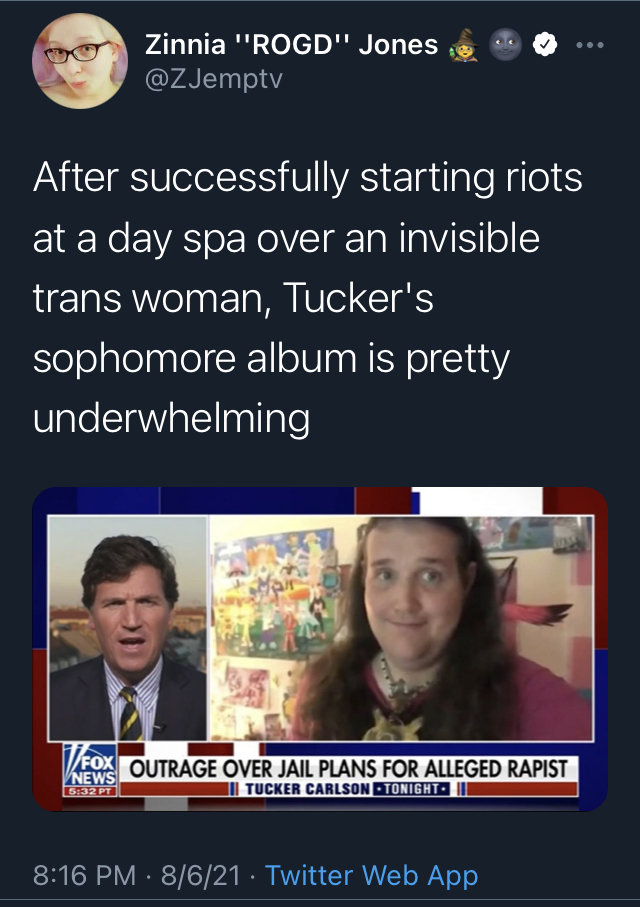Open the three-dot more options menu
Screen dimensions: 640x907
tap(590, 45)
